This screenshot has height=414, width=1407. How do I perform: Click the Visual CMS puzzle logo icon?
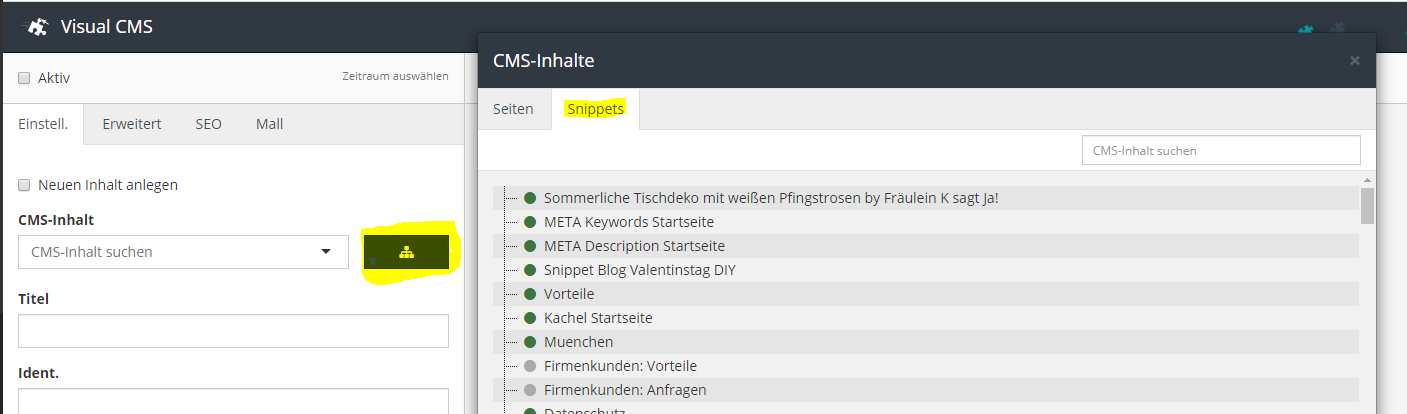point(35,27)
